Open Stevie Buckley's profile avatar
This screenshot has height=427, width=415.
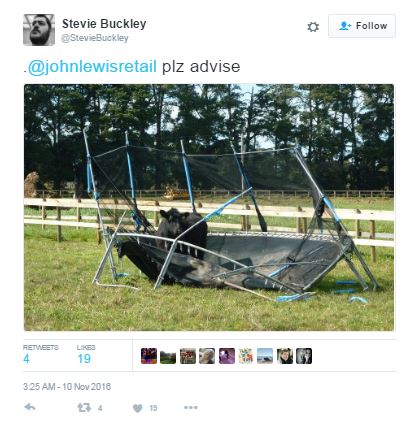39,30
